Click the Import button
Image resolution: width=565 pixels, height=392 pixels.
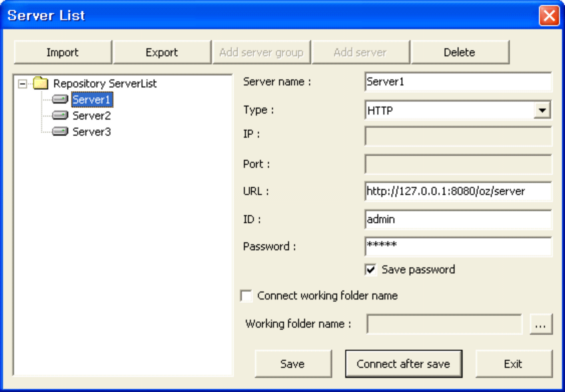63,52
